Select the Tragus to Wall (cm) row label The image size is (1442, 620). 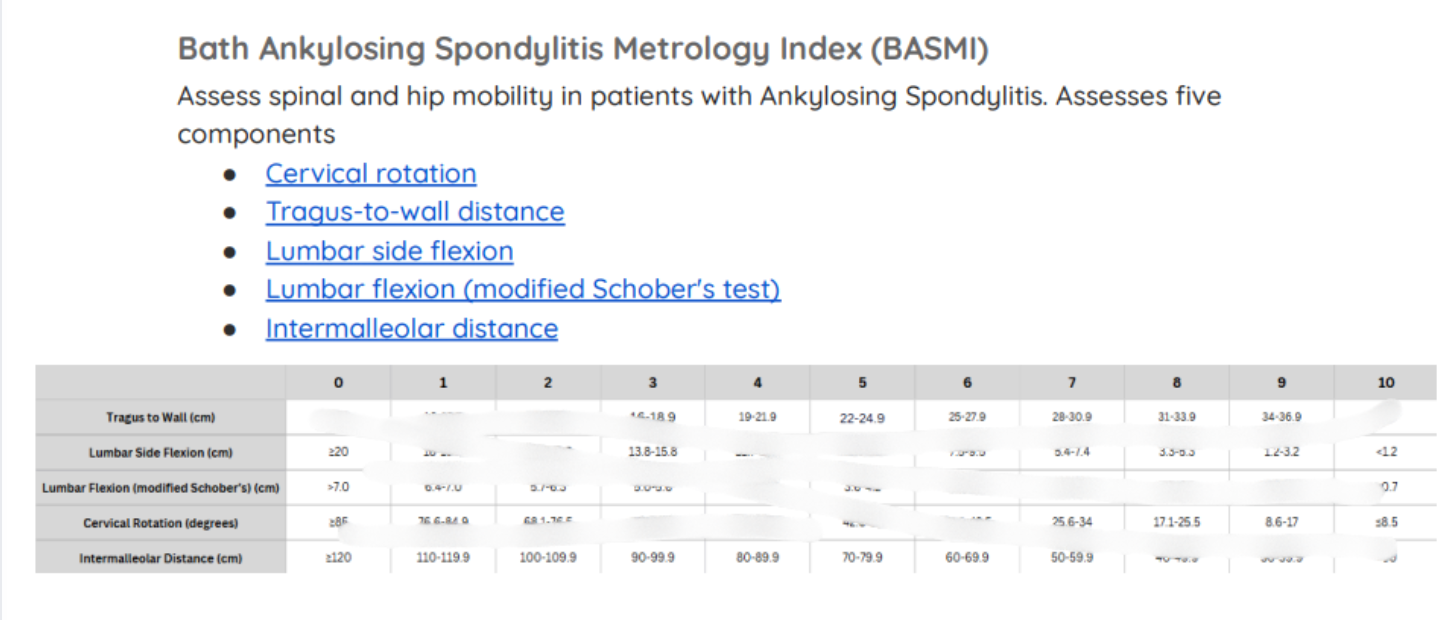[161, 418]
